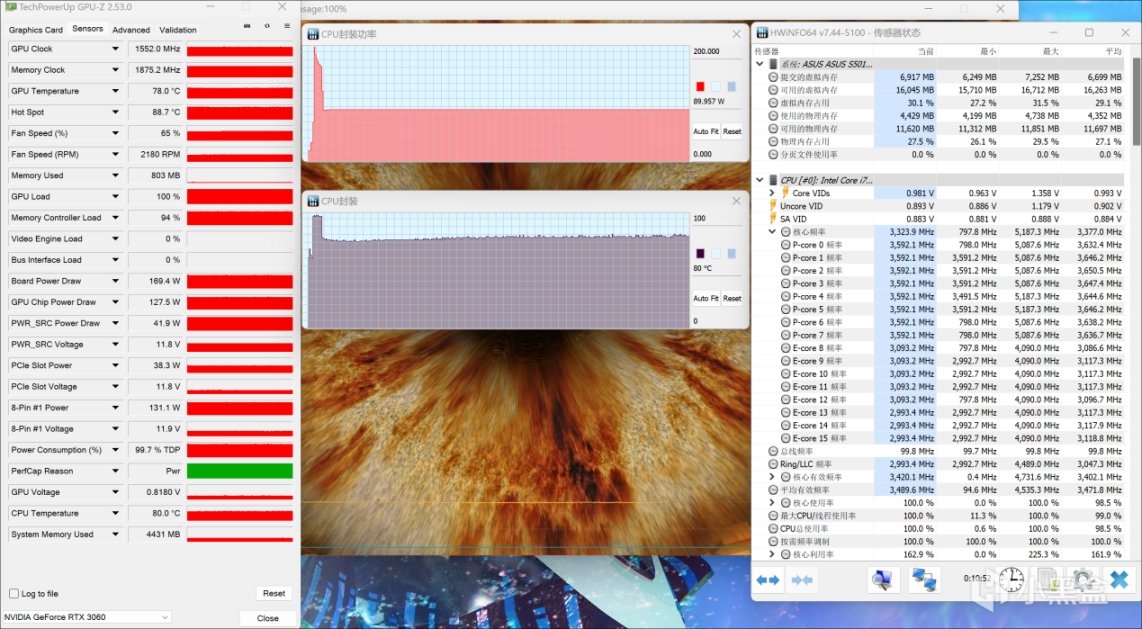Open the PerfCap Reason sensor dropdown
Screen dimensions: 1142x629
point(115,471)
